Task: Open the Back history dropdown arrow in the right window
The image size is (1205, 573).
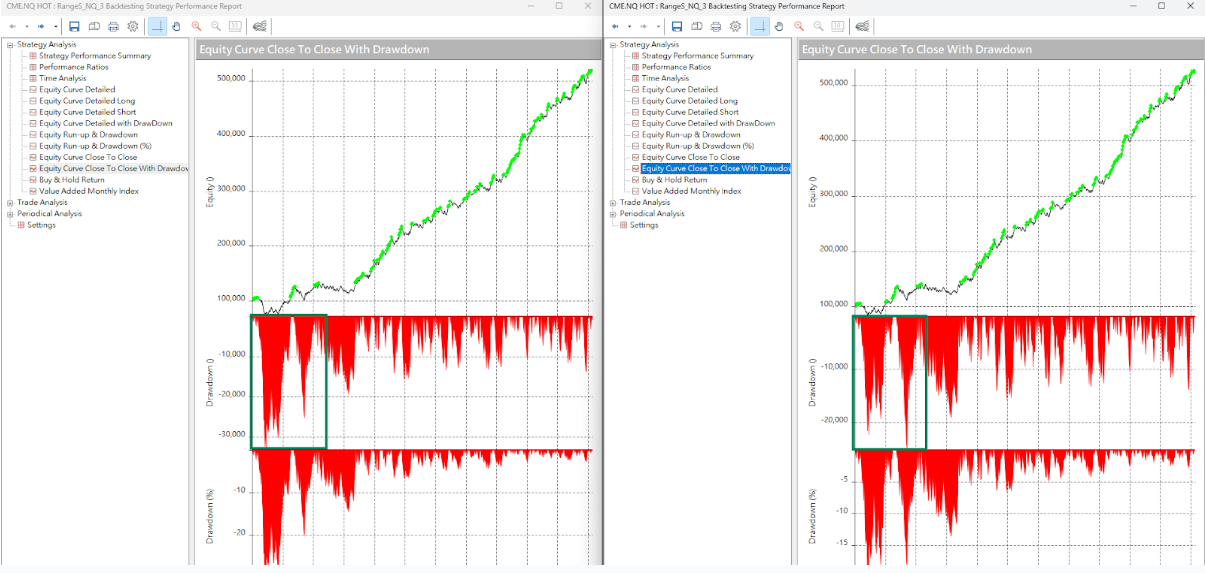Action: tap(630, 26)
